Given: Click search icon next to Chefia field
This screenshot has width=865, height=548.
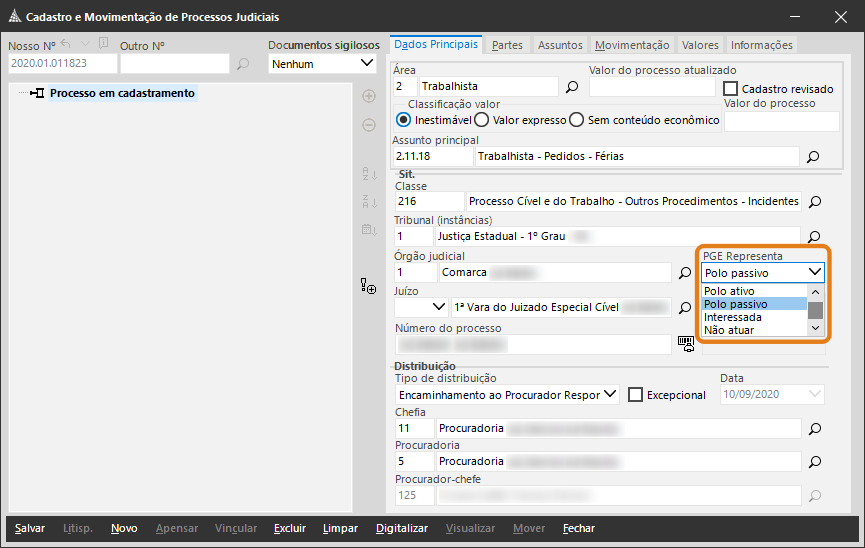Looking at the screenshot, I should click(814, 428).
